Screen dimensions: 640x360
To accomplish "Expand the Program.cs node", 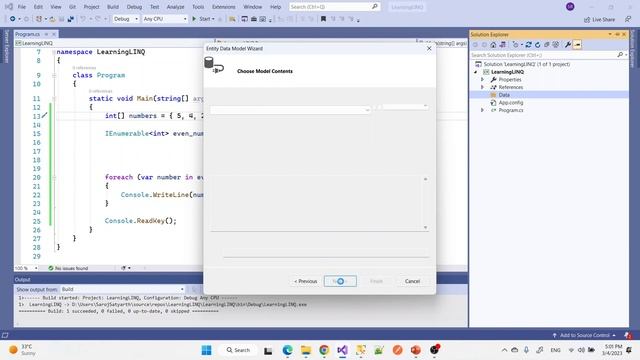I will click(482, 110).
